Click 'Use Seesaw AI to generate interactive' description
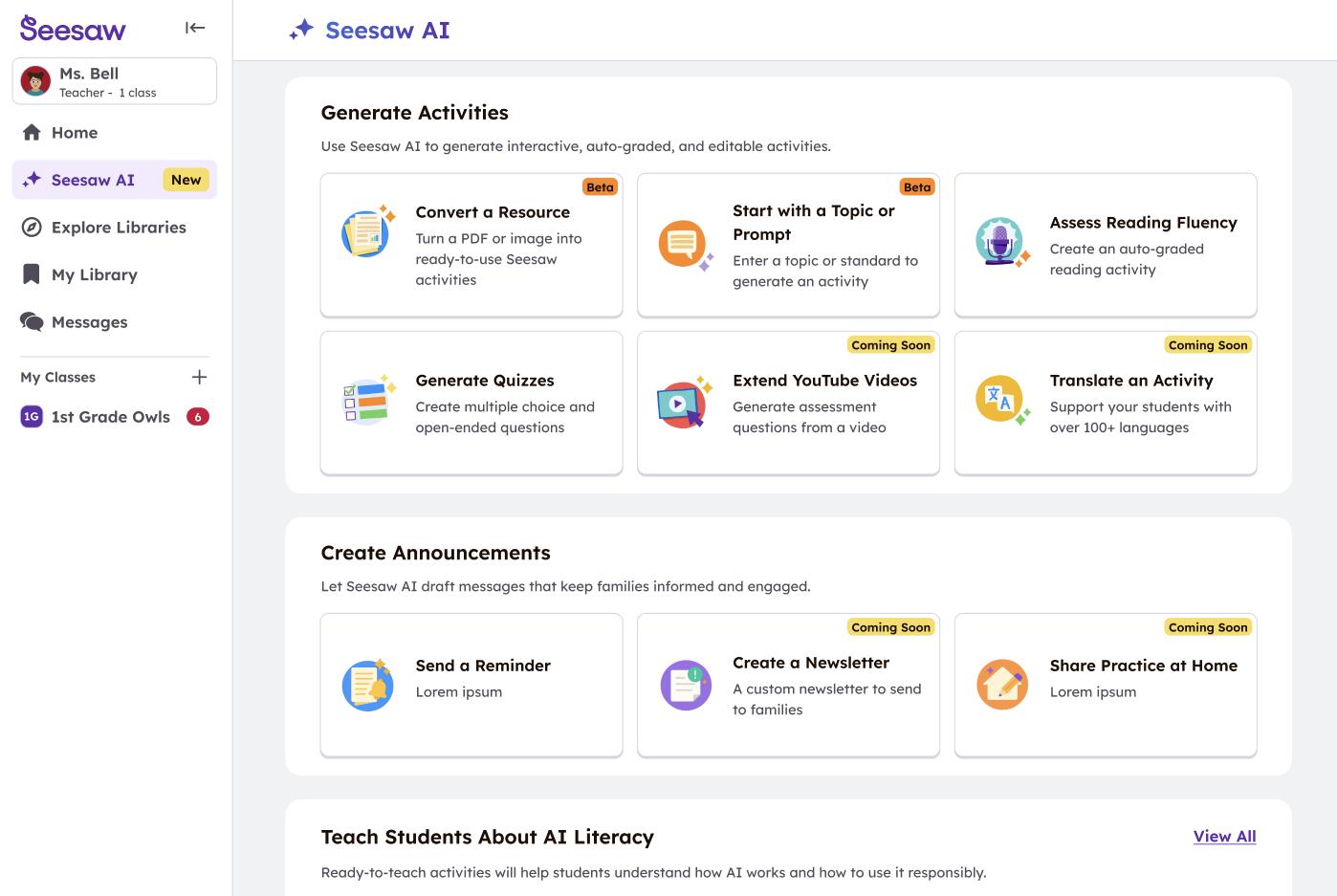 click(576, 146)
